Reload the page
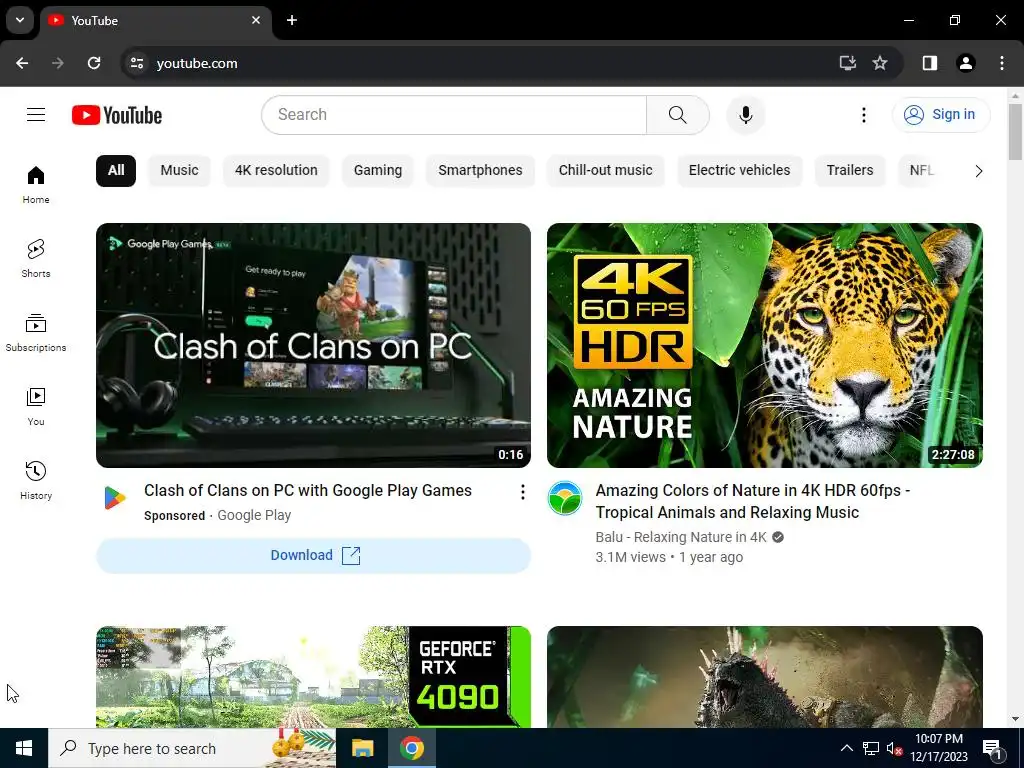The image size is (1024, 768). (94, 63)
